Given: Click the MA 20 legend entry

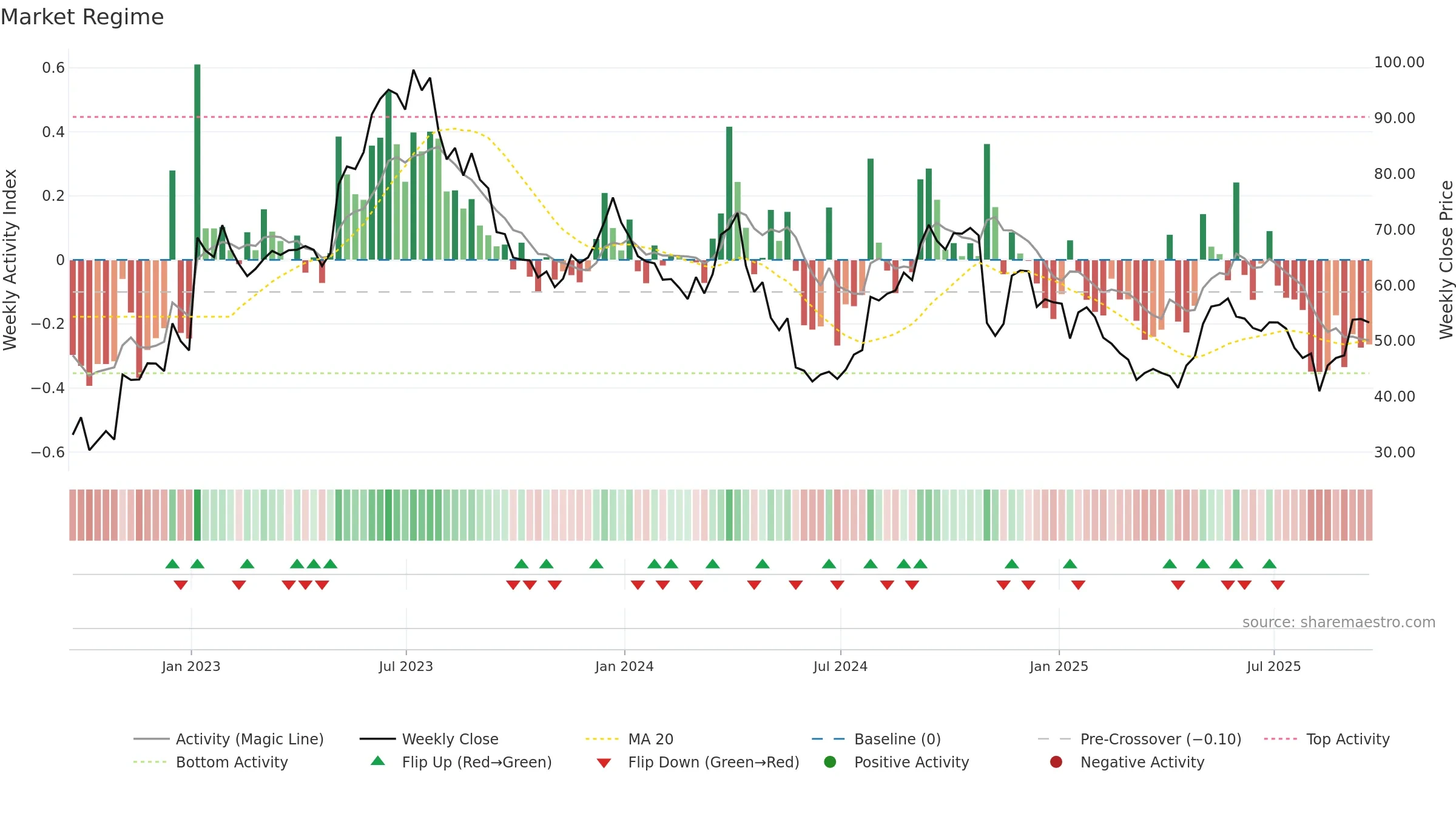Looking at the screenshot, I should [x=629, y=739].
